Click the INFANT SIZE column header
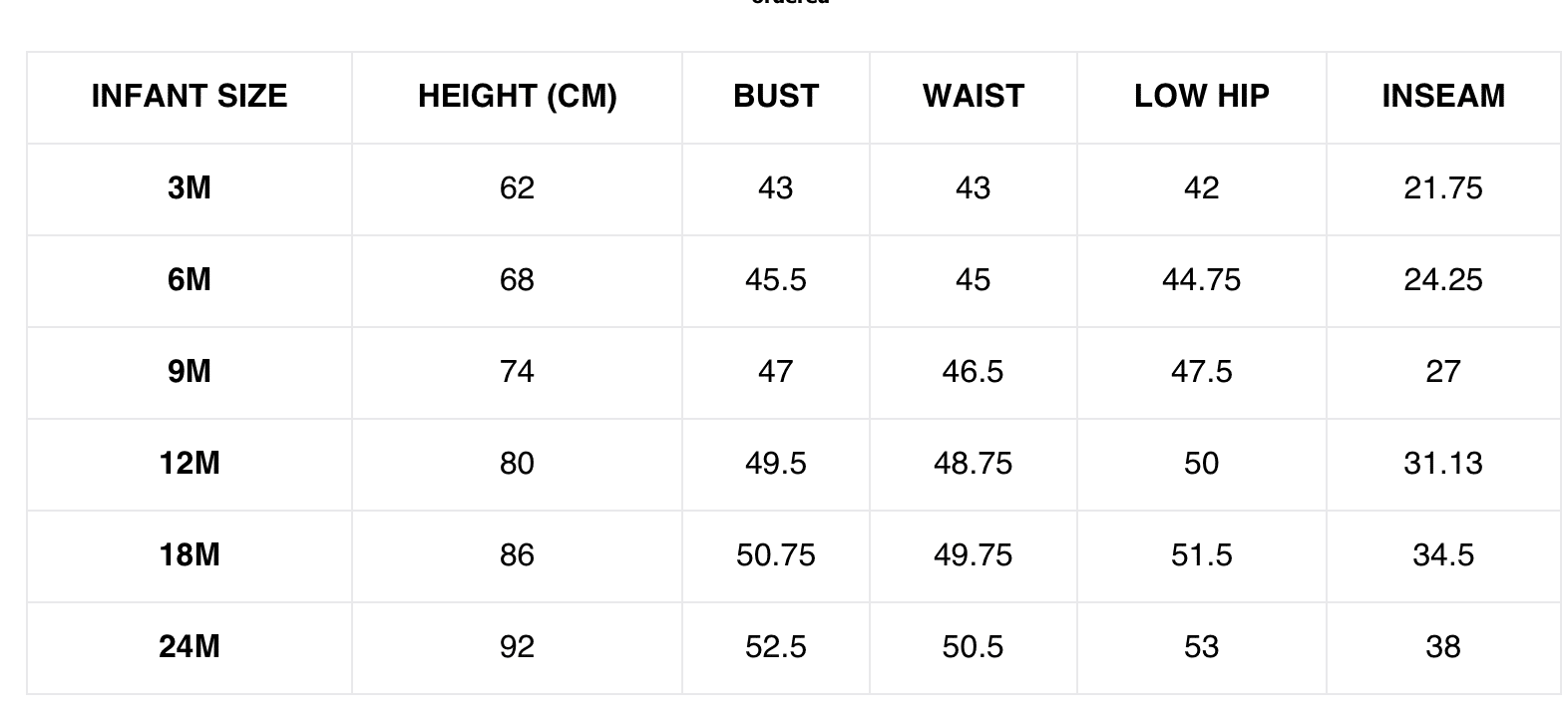 click(x=190, y=97)
